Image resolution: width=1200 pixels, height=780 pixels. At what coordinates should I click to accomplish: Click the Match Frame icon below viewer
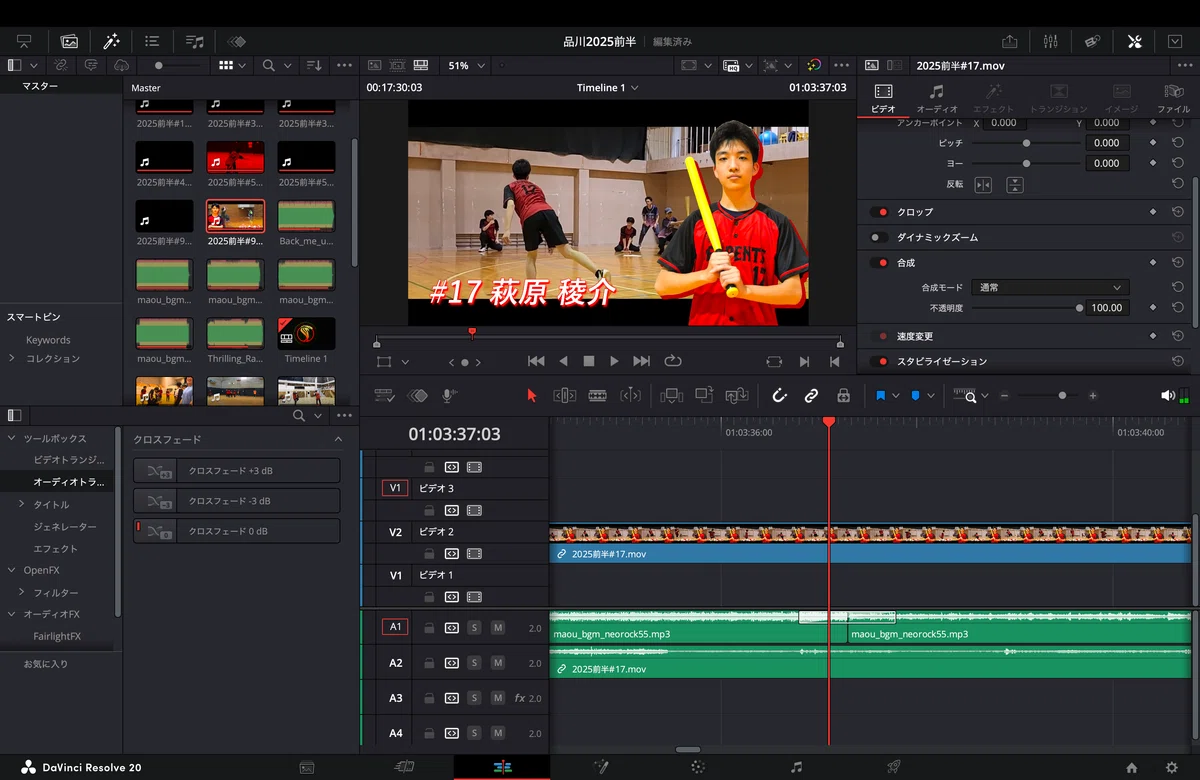pyautogui.click(x=774, y=361)
